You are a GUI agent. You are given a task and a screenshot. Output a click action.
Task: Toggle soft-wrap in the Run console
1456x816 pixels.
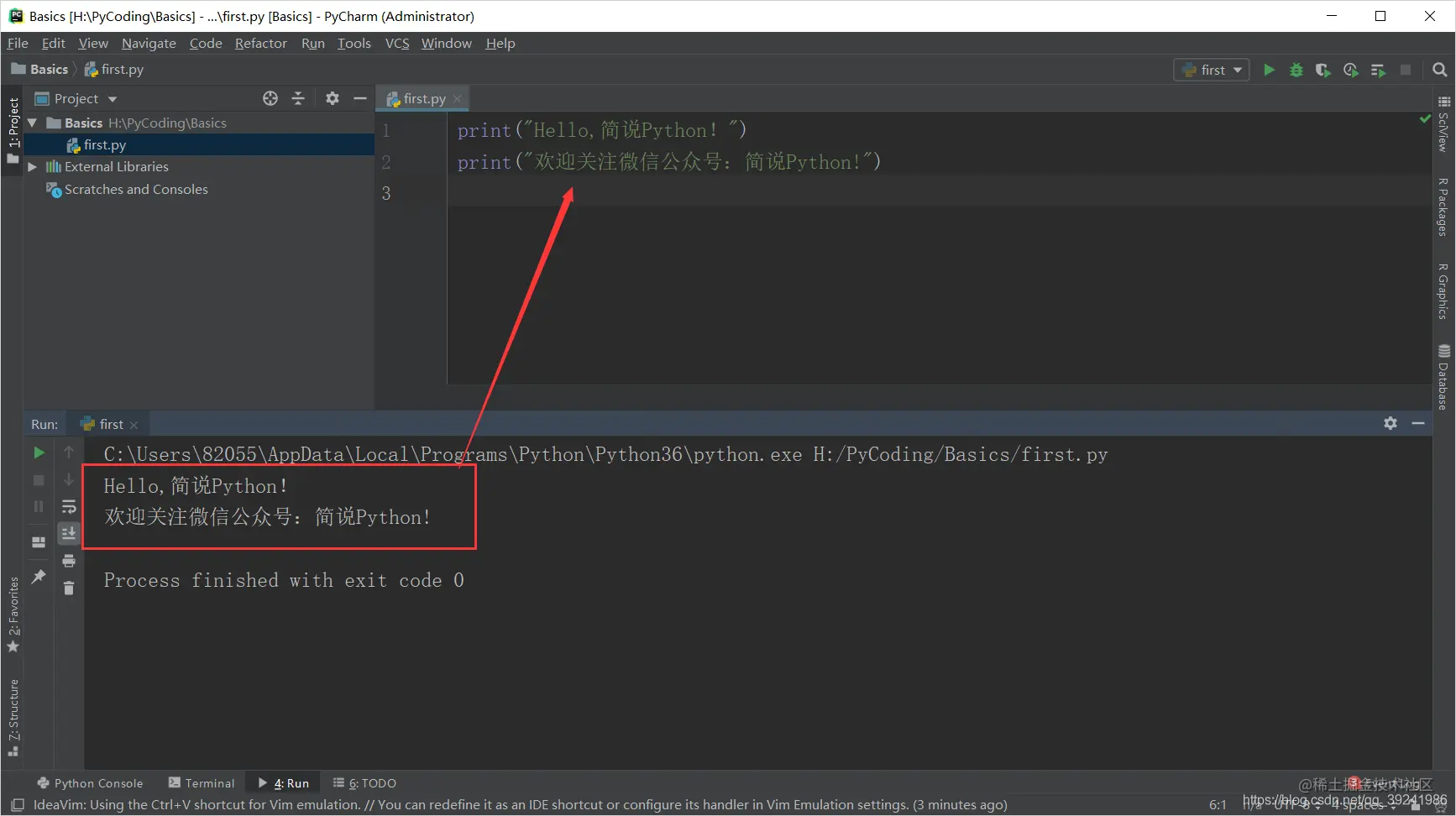[69, 506]
